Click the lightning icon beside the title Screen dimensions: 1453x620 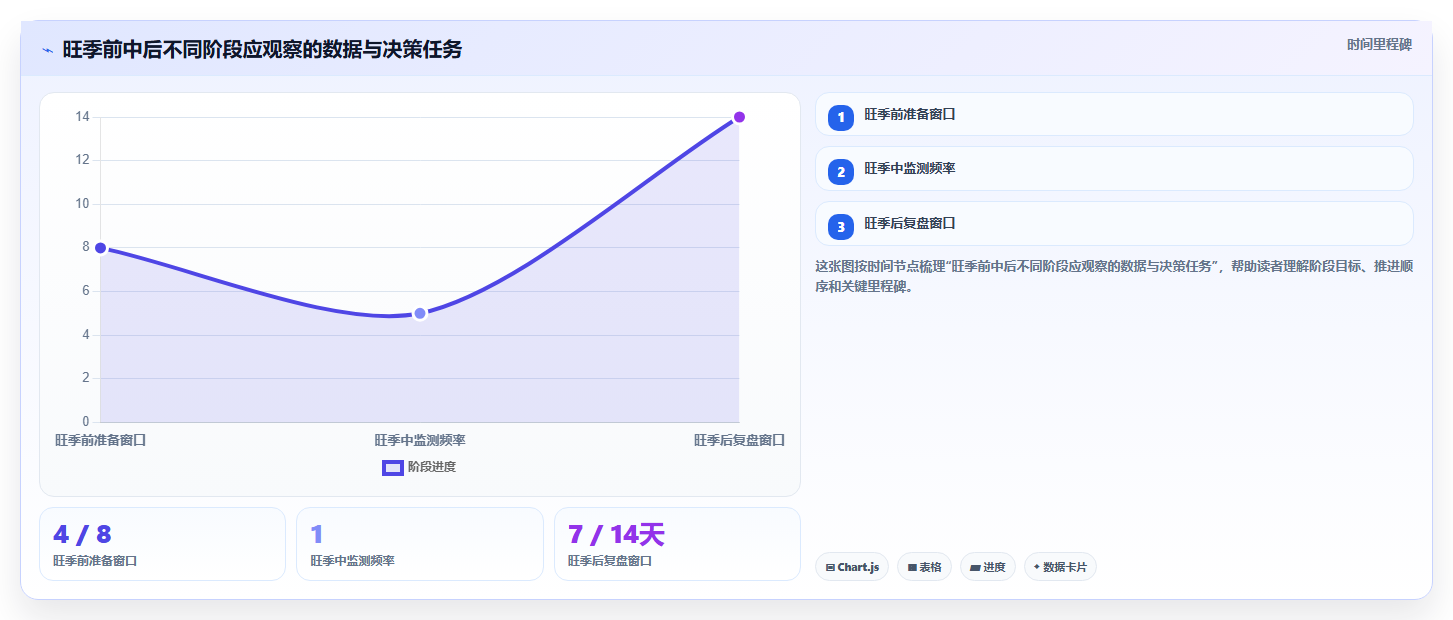(x=47, y=50)
